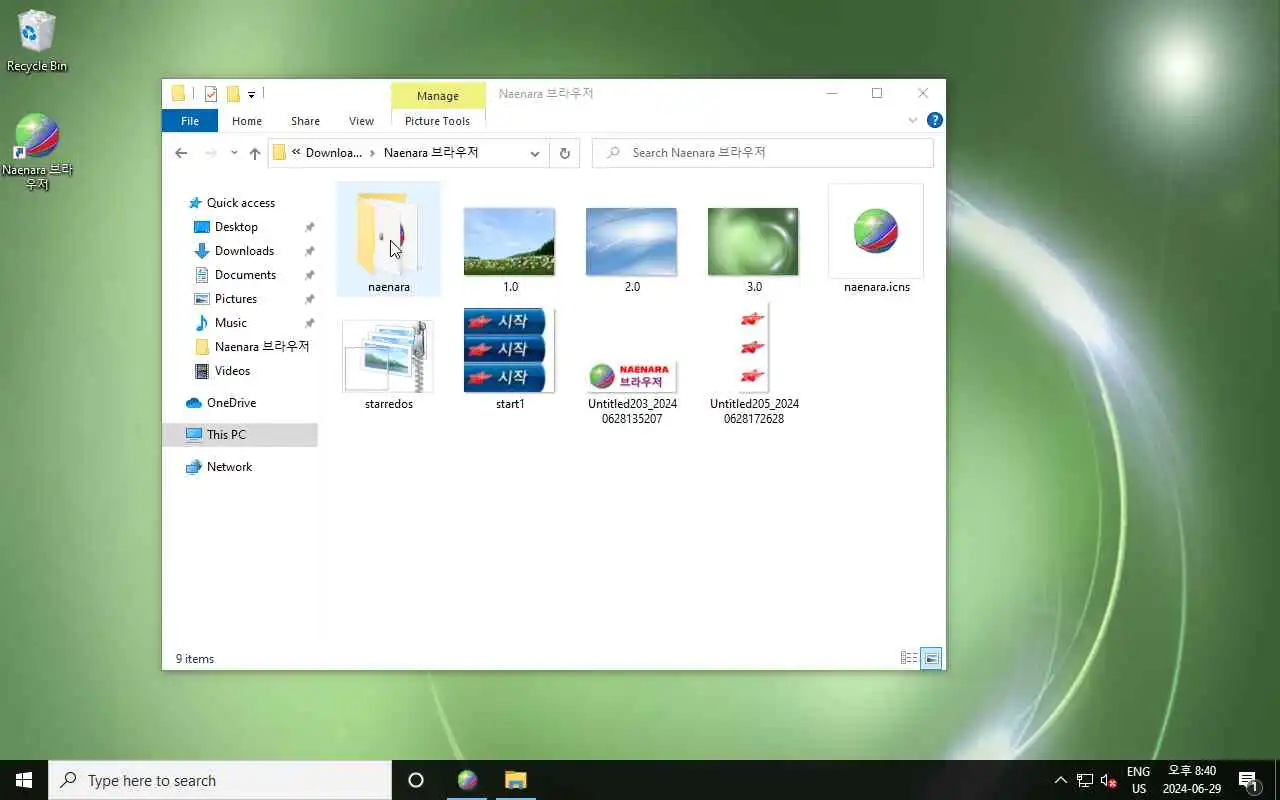Switch to Large icons view layout
This screenshot has height=800, width=1280.
click(x=931, y=658)
